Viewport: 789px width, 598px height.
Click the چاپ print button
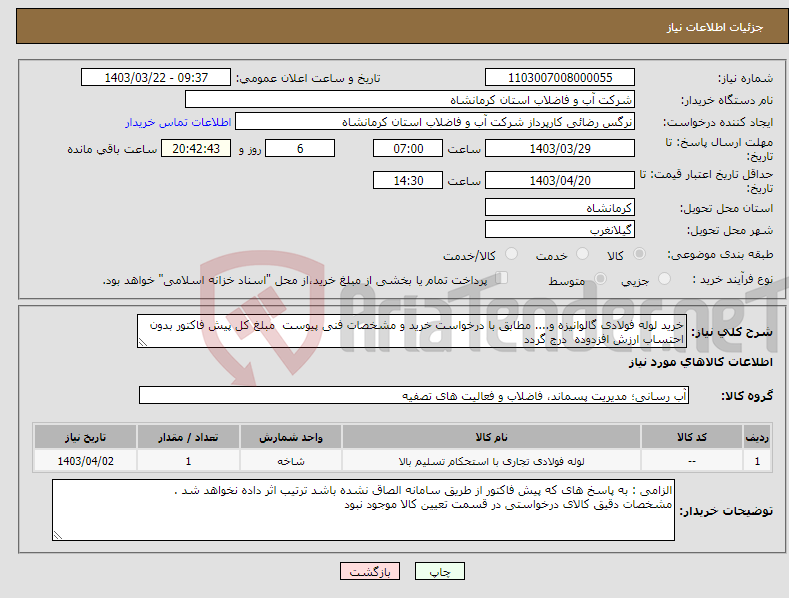click(440, 571)
